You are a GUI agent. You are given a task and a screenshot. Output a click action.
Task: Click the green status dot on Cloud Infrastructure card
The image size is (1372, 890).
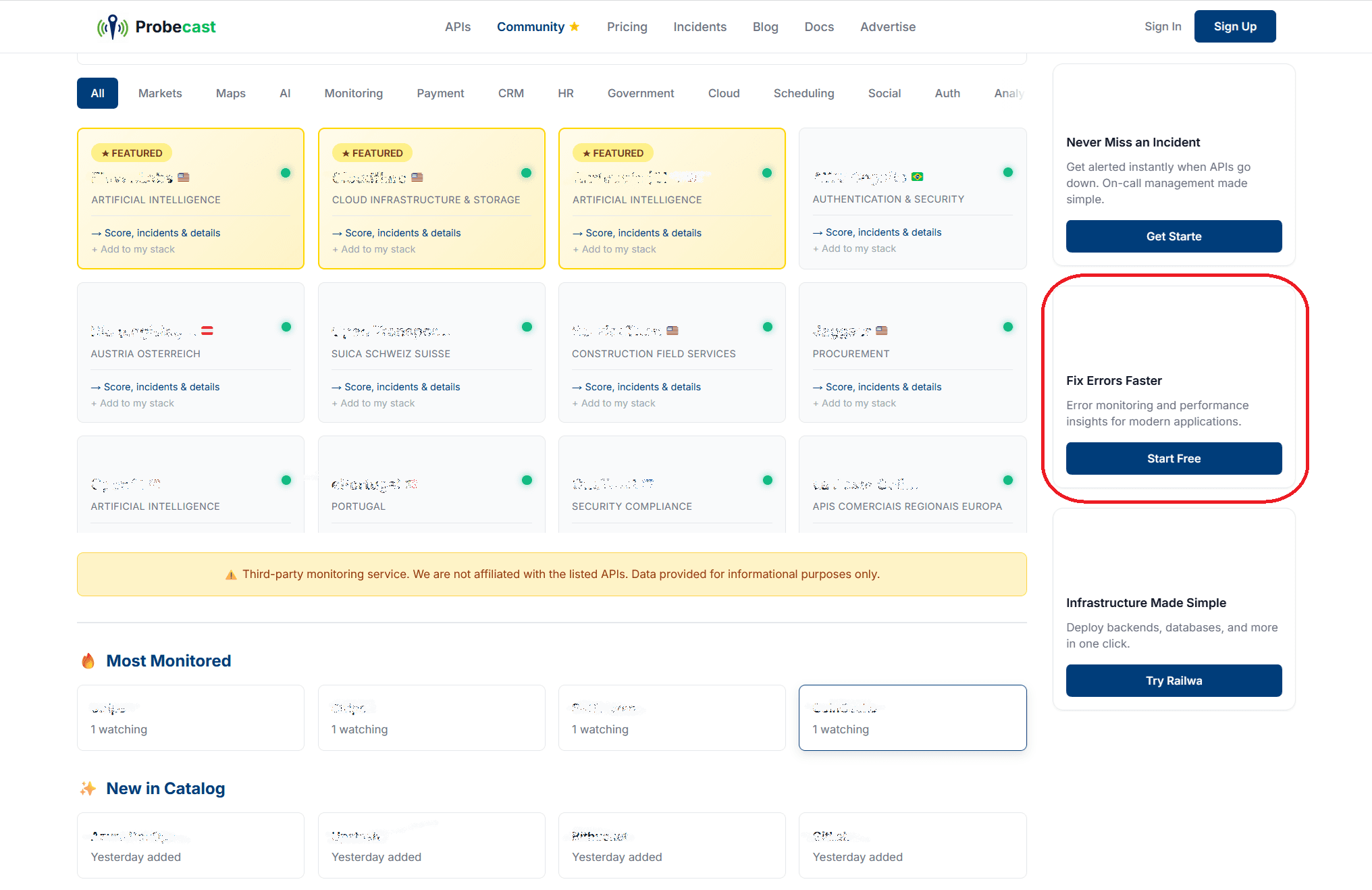[x=526, y=173]
